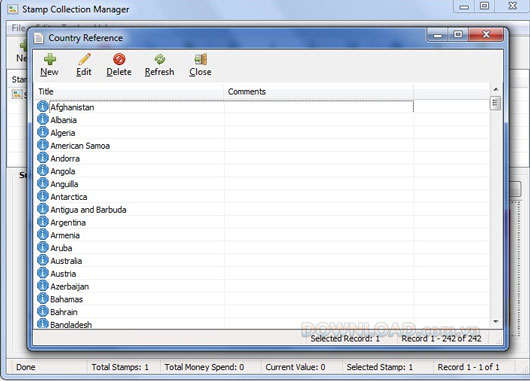Click 'Total Stamps: 1' in main status bar
The image size is (530, 381).
(120, 367)
